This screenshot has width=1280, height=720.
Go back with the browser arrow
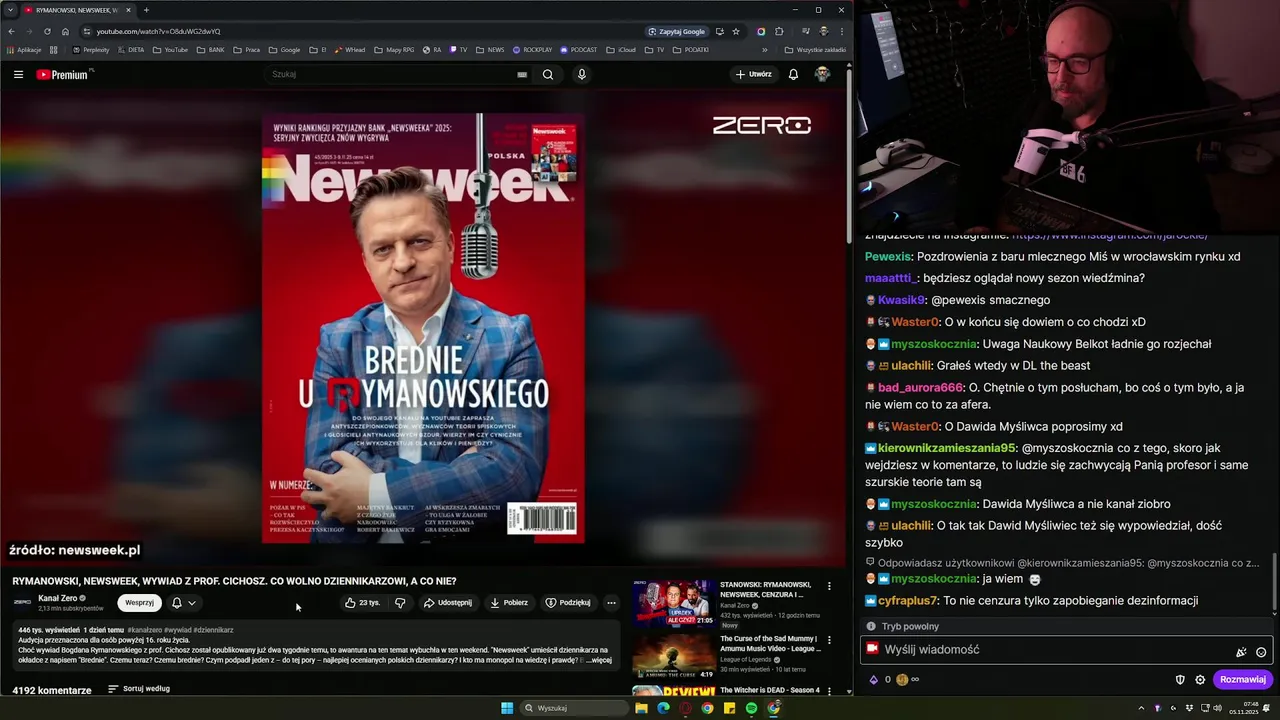tap(11, 31)
